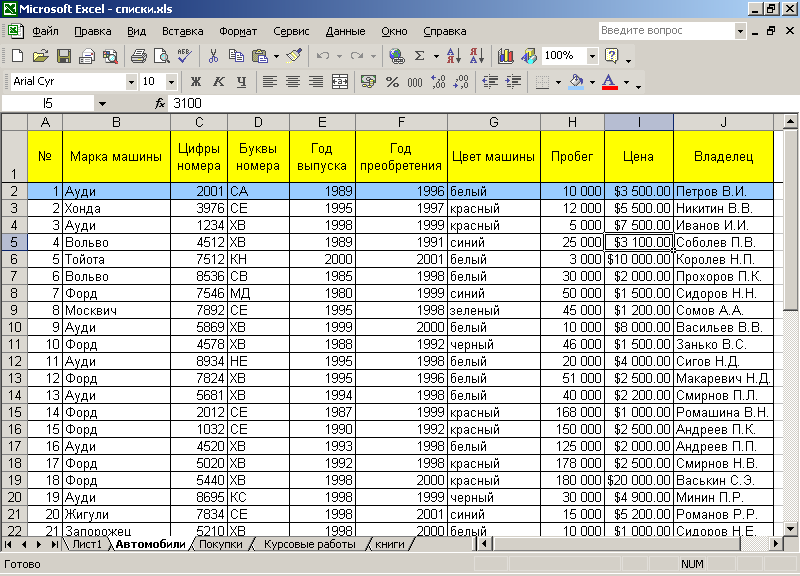Screen dimensions: 800x576
Task: Click row header 10
Action: pos(14,327)
